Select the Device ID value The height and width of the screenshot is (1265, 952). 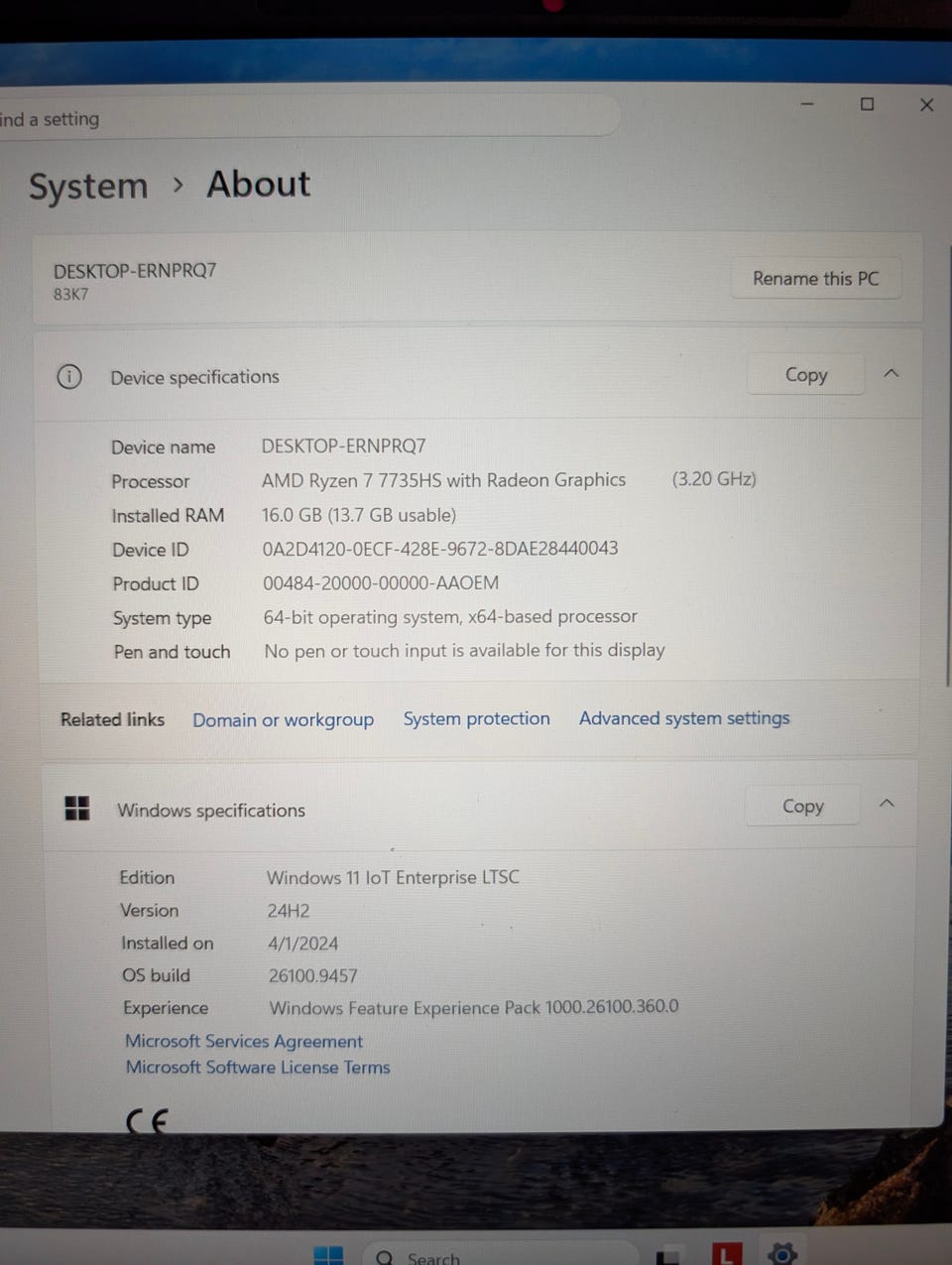click(x=440, y=549)
